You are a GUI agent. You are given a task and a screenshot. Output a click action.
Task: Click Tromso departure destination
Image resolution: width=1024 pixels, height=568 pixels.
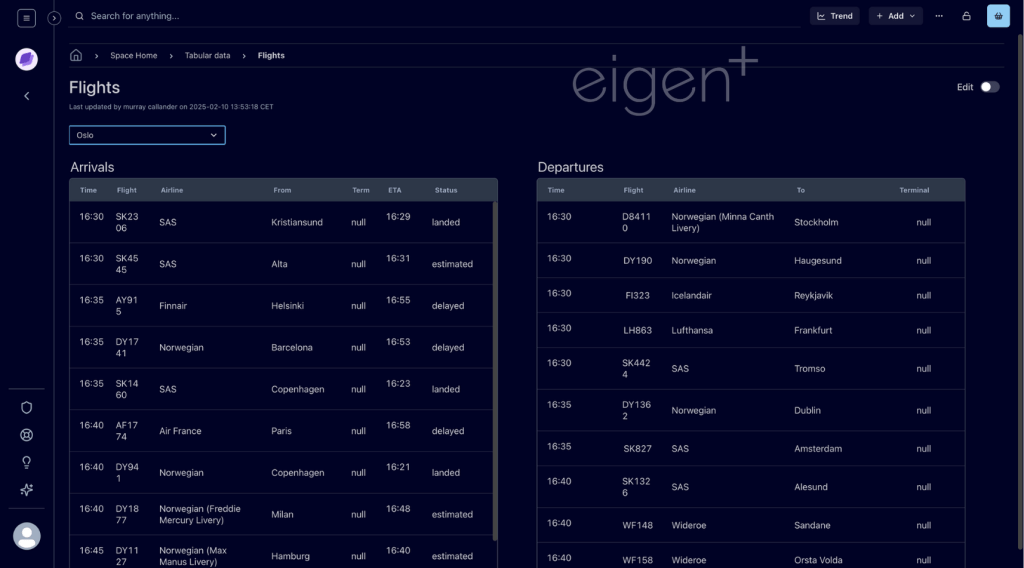click(810, 368)
